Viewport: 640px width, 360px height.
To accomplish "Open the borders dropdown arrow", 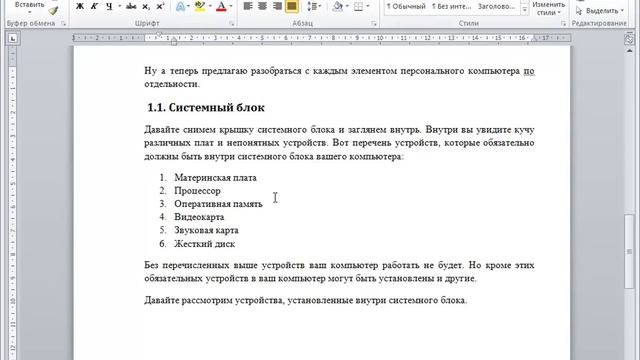I will point(368,6).
